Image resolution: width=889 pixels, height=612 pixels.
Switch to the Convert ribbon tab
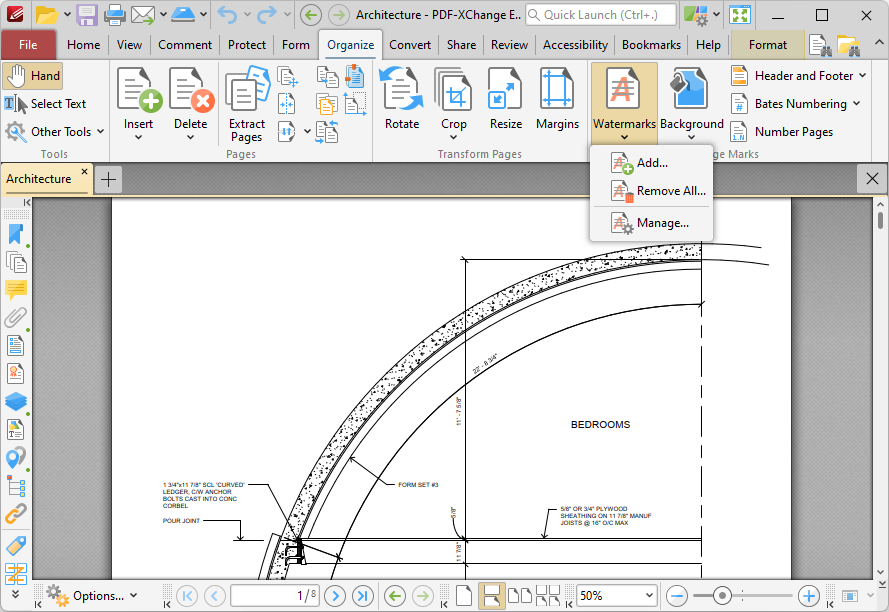click(410, 45)
